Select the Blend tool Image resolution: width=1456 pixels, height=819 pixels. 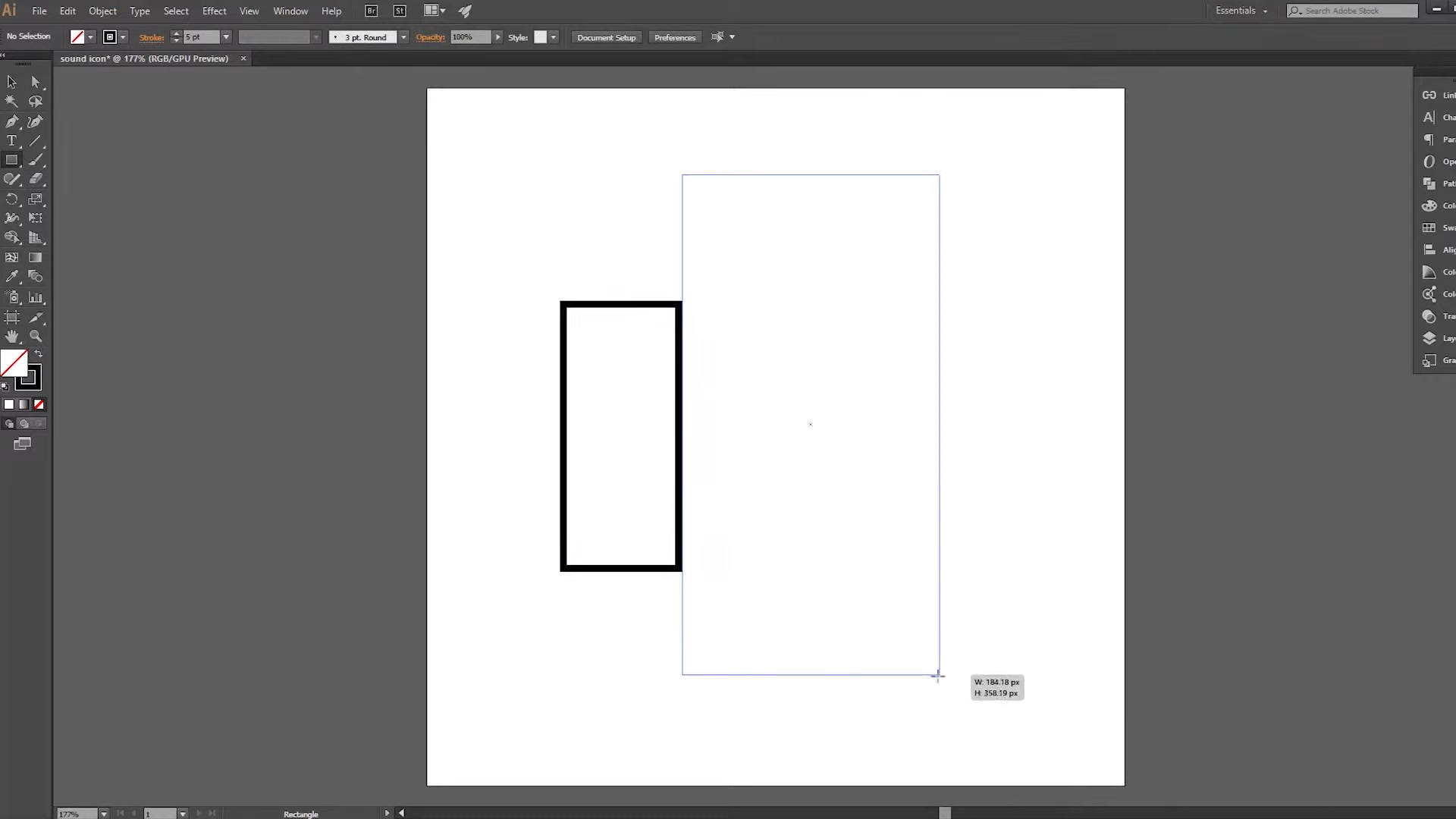point(36,278)
